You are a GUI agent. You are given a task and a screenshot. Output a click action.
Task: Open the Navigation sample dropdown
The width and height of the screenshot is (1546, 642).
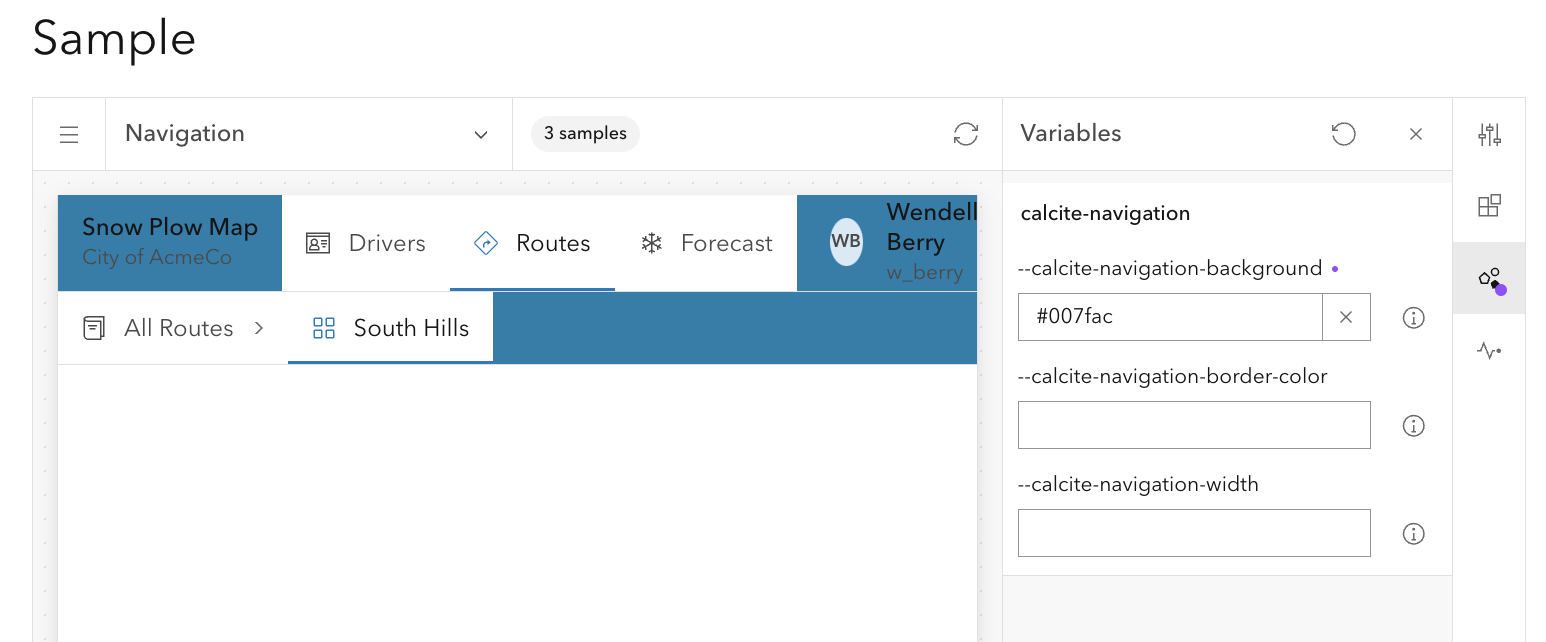coord(480,133)
